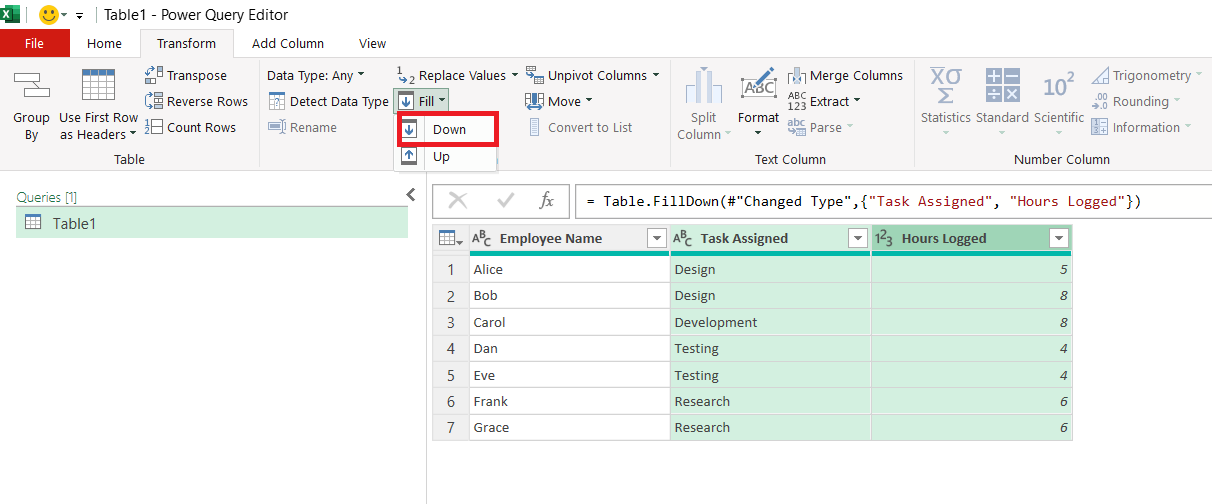Click the smiley feedback icon

tap(48, 15)
